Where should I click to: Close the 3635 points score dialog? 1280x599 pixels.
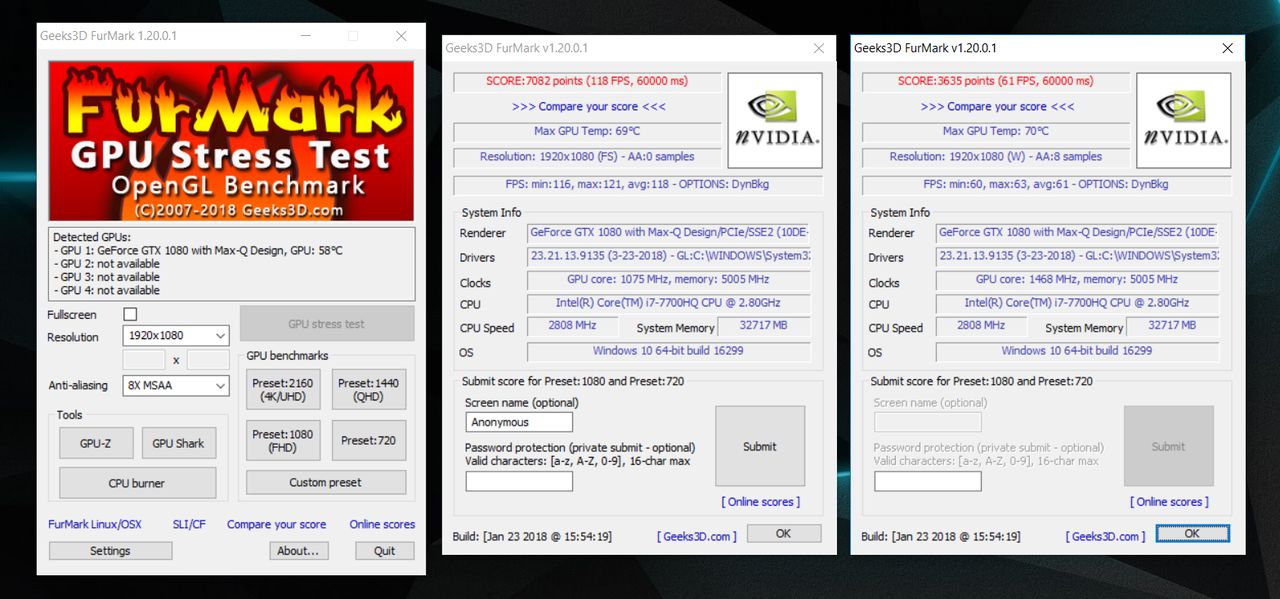[1228, 48]
